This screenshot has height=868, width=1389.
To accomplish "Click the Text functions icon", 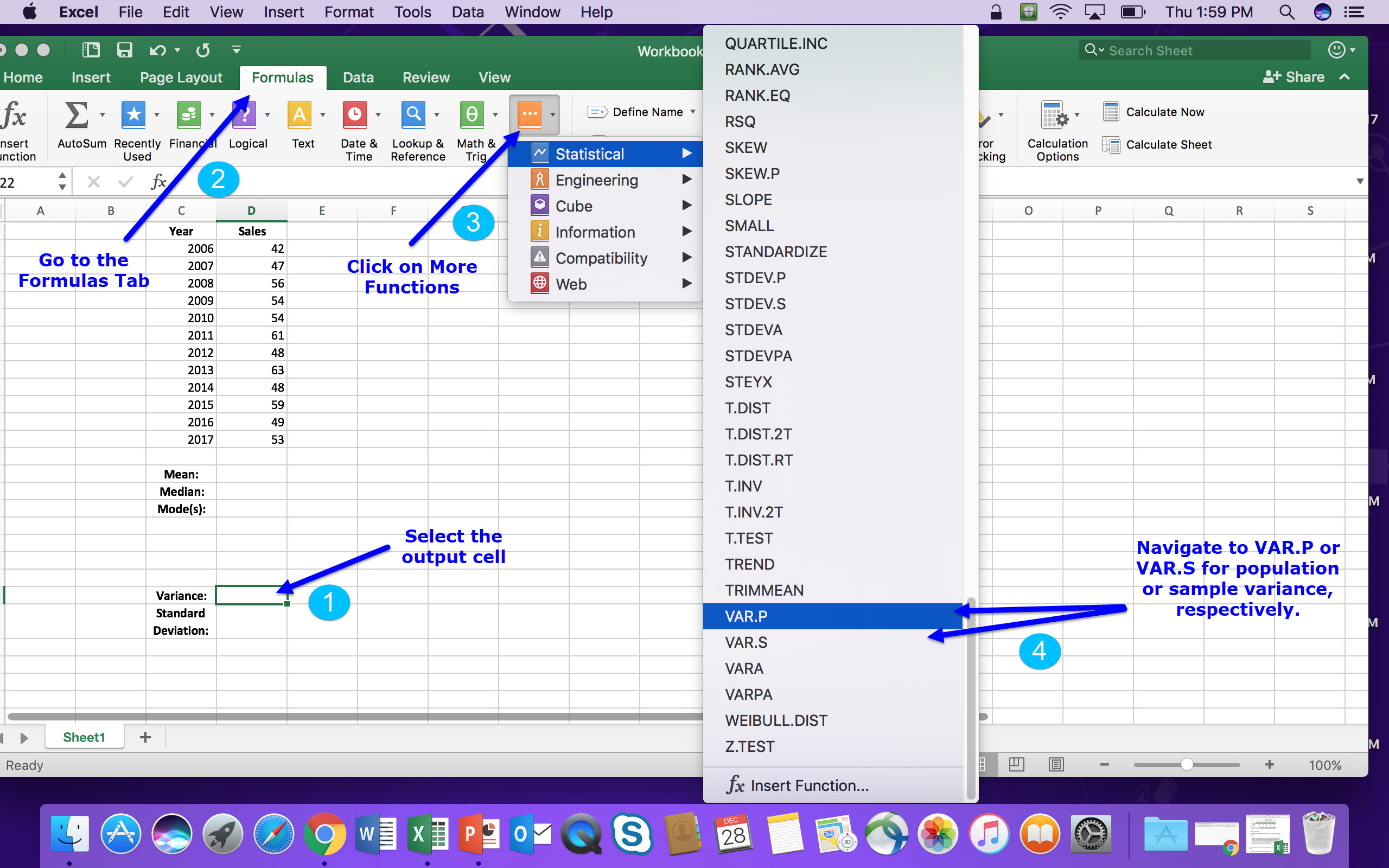I will 299,116.
